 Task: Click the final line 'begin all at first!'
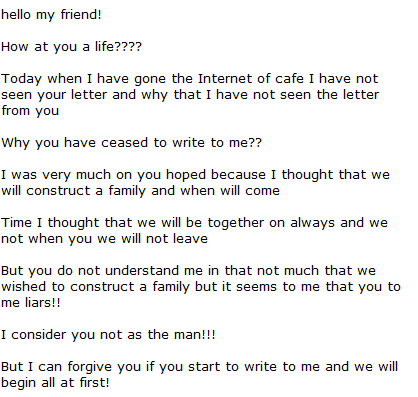pyautogui.click(x=55, y=383)
